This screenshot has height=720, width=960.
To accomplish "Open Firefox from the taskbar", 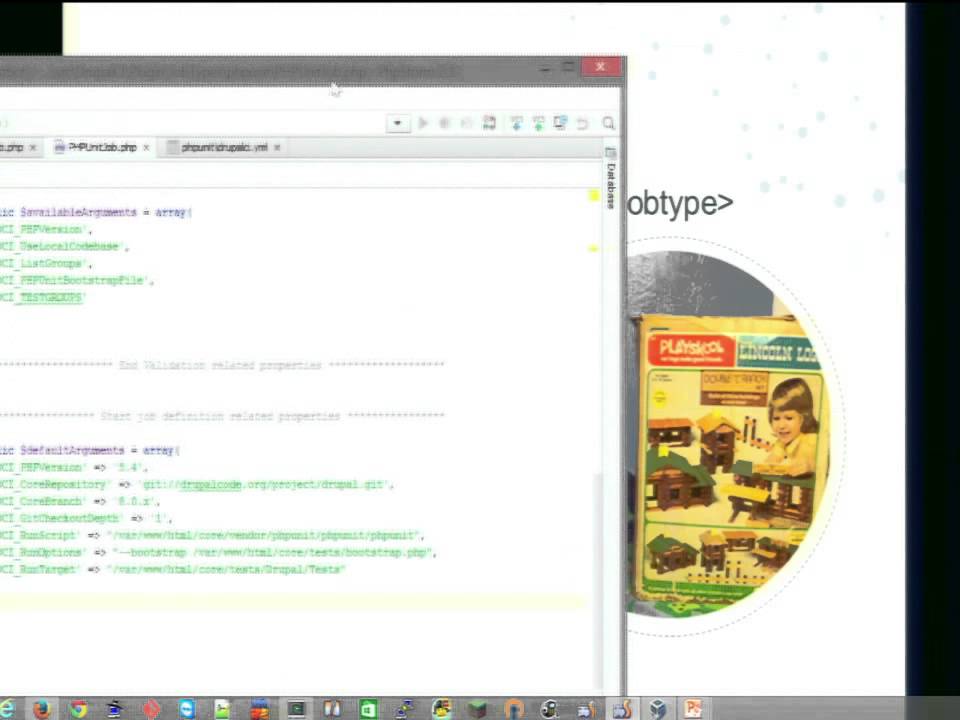I will pyautogui.click(x=42, y=709).
